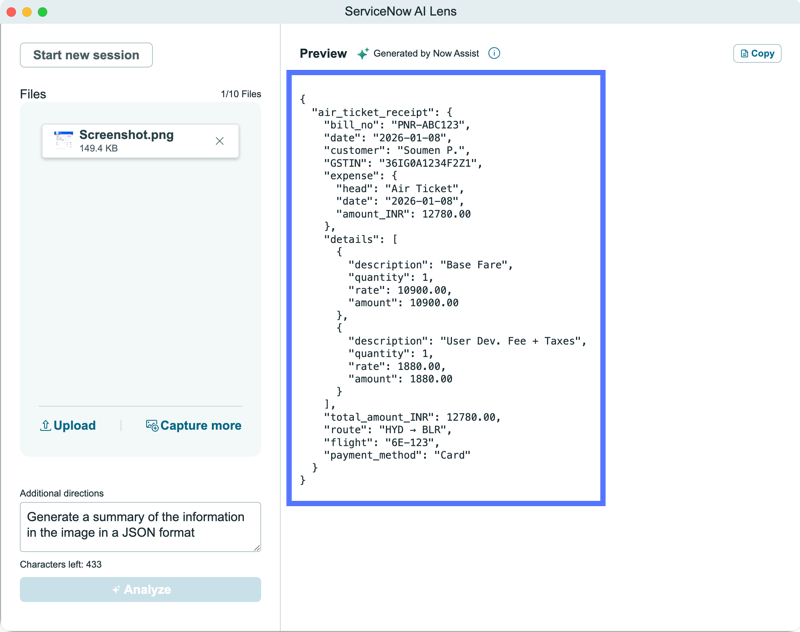Viewport: 800px width, 632px height.
Task: Maximize the window with the green button
Action: 43,12
